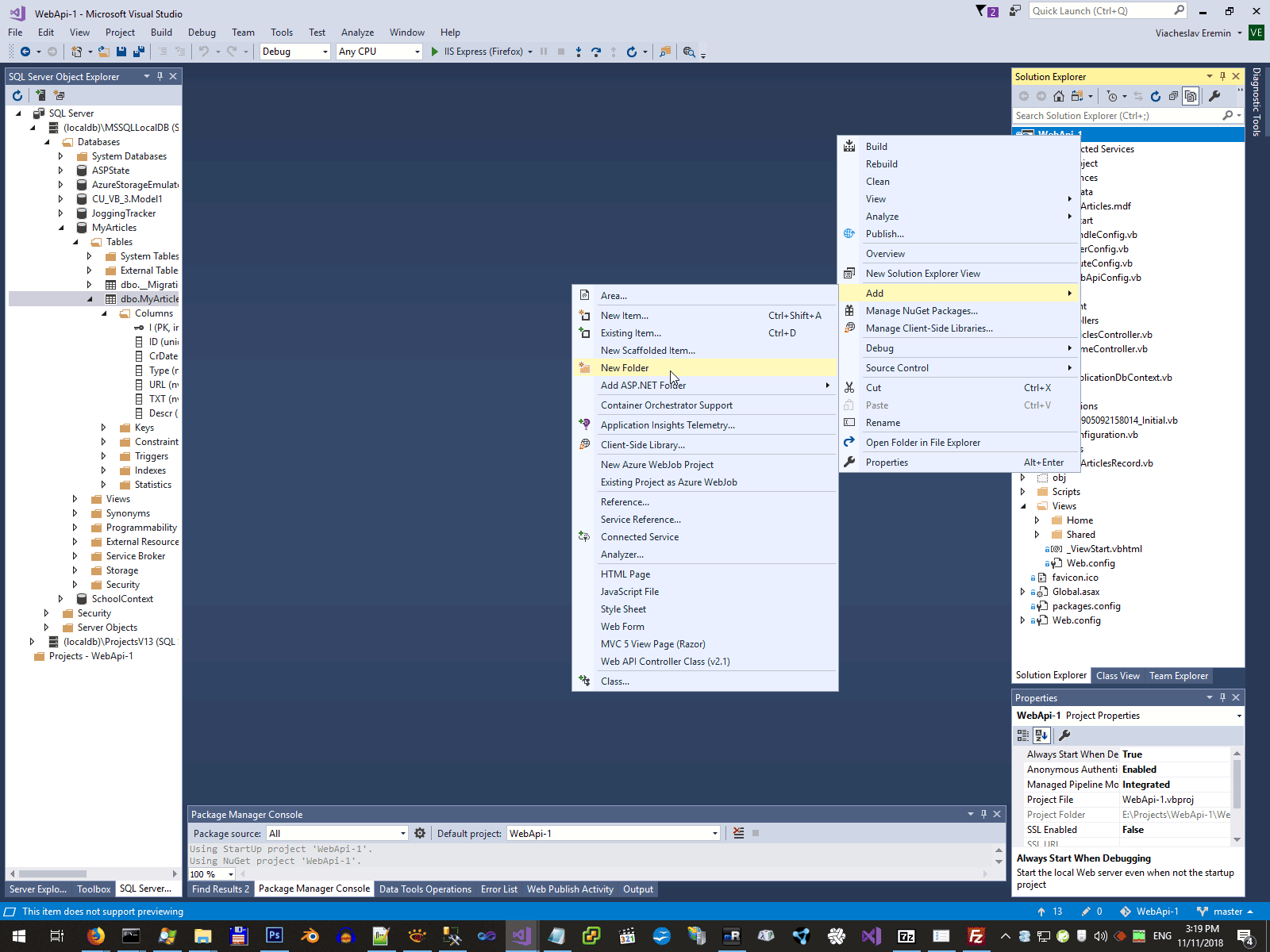Refresh SQL Server Object Explorer
Screen dimensions: 1270x952
[17, 95]
